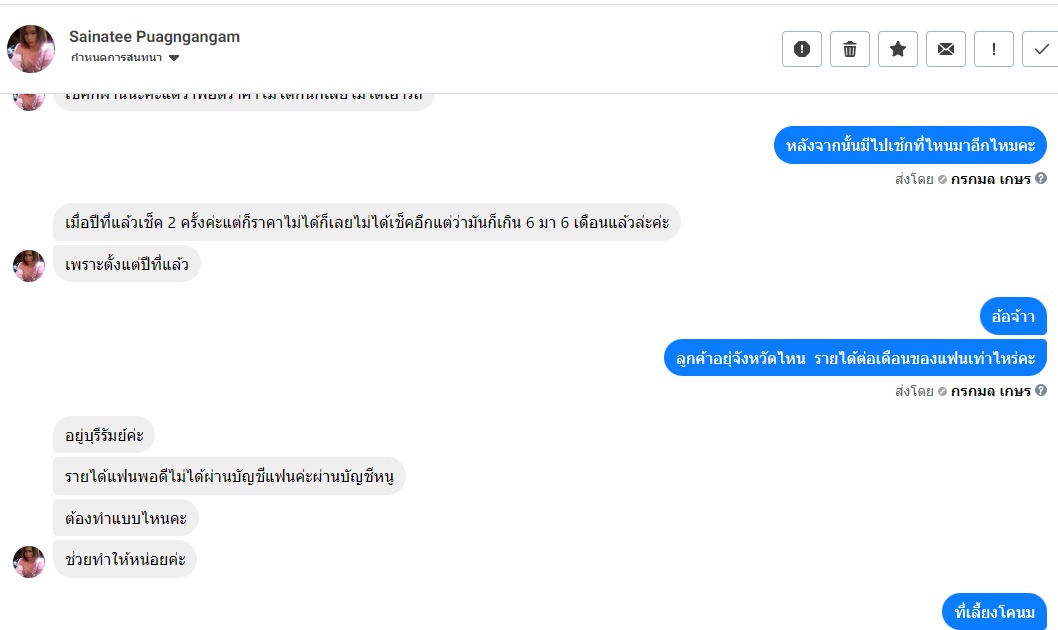
Task: Select message asking about province and income
Action: pyautogui.click(x=855, y=358)
